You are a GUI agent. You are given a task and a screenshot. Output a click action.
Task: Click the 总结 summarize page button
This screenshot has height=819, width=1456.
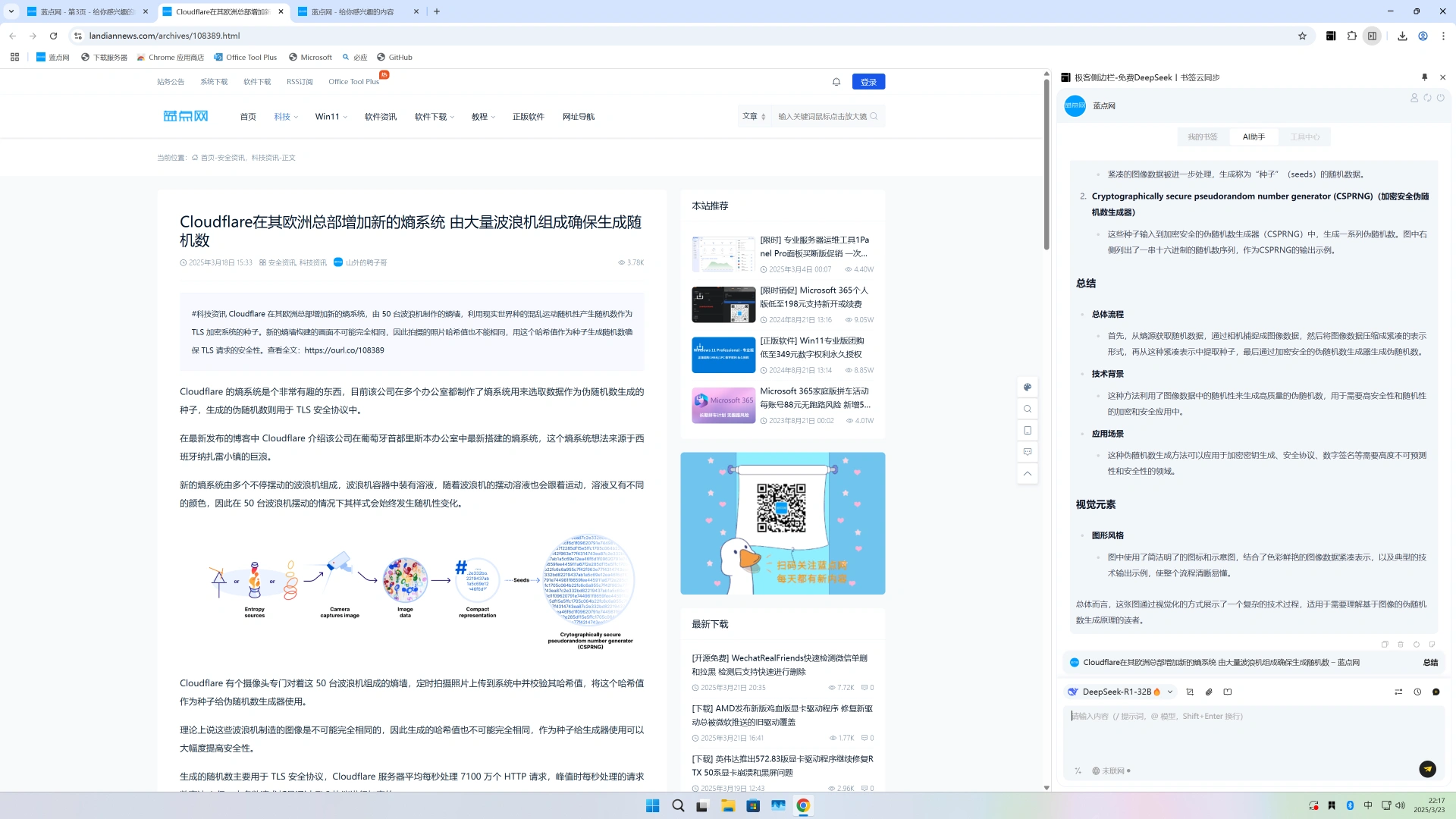pyautogui.click(x=1430, y=662)
